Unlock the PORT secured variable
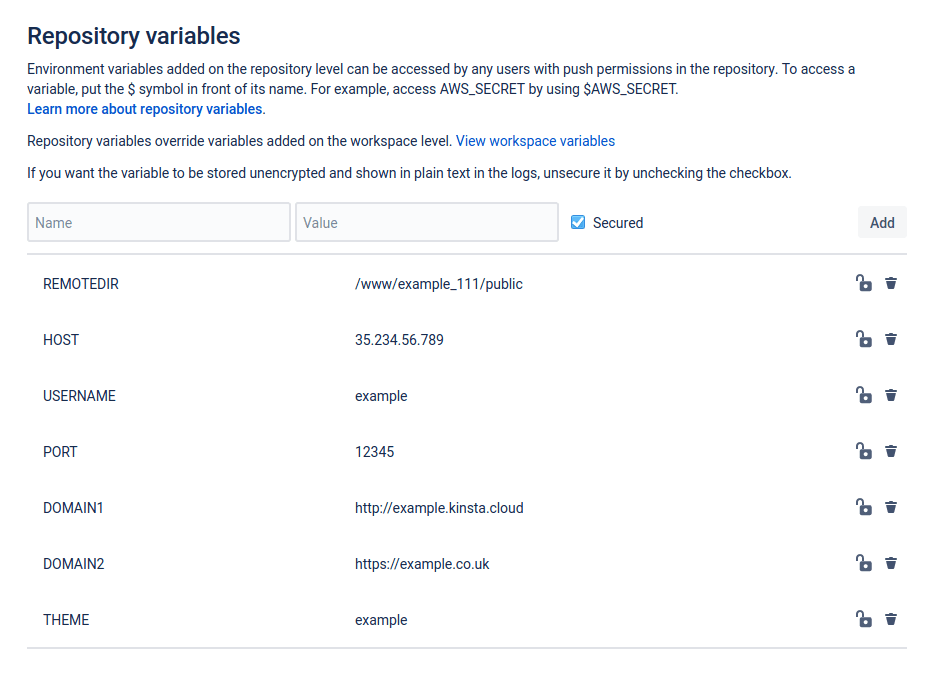The width and height of the screenshot is (950, 685). coord(864,451)
